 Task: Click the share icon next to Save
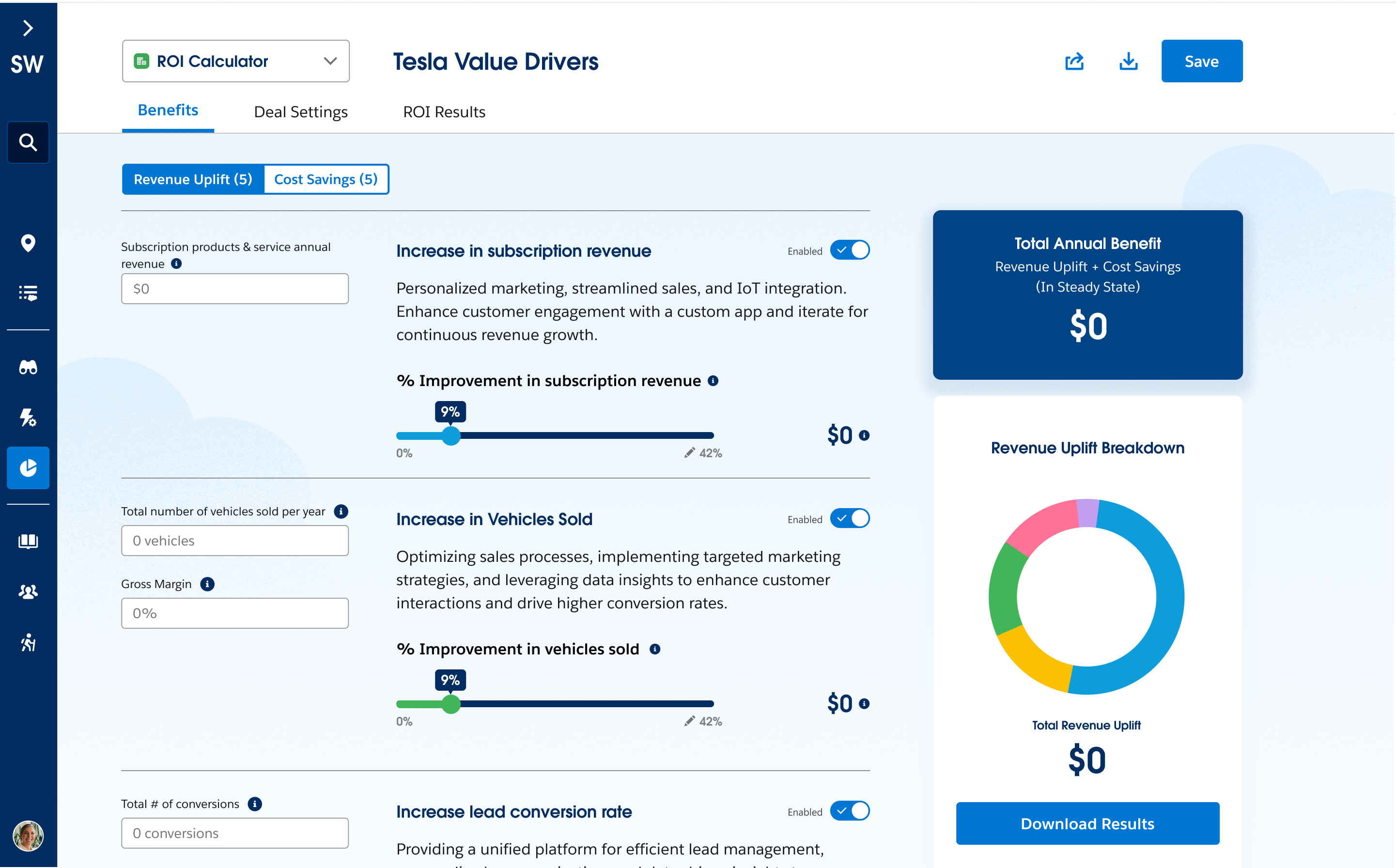click(1074, 61)
